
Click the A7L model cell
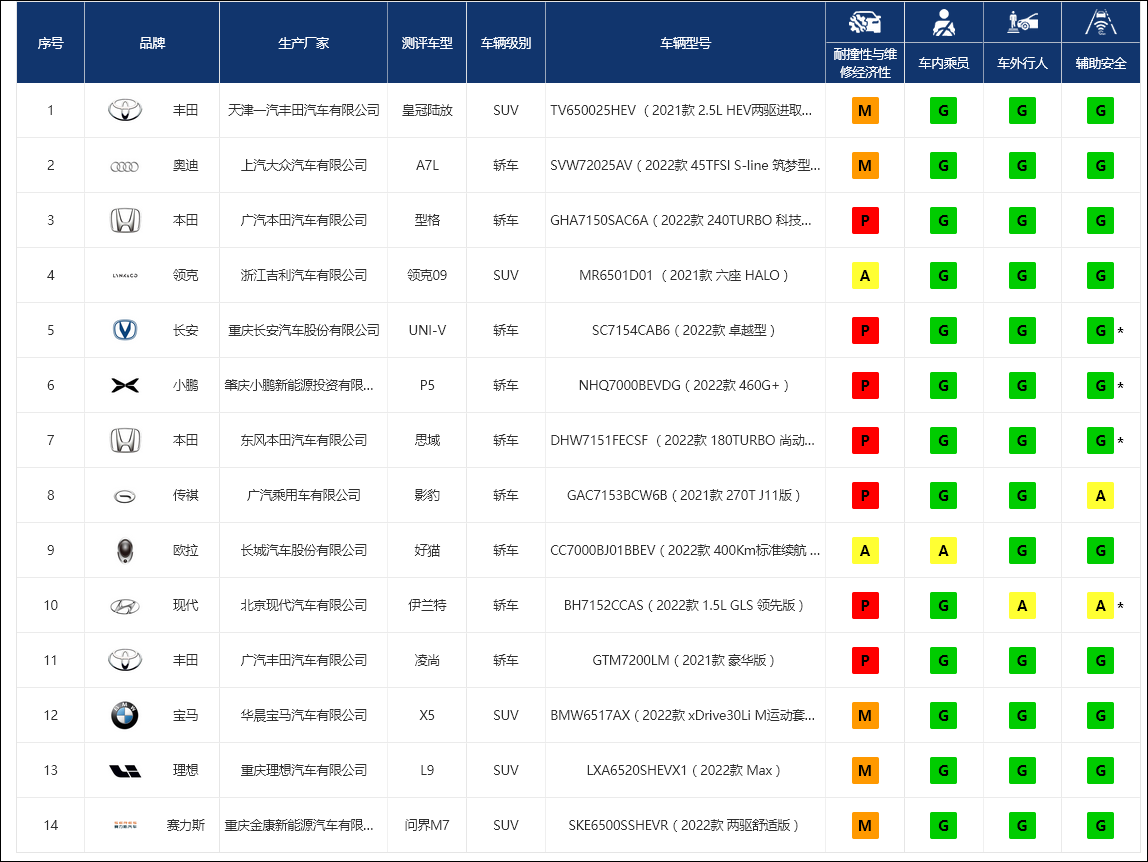coord(427,166)
